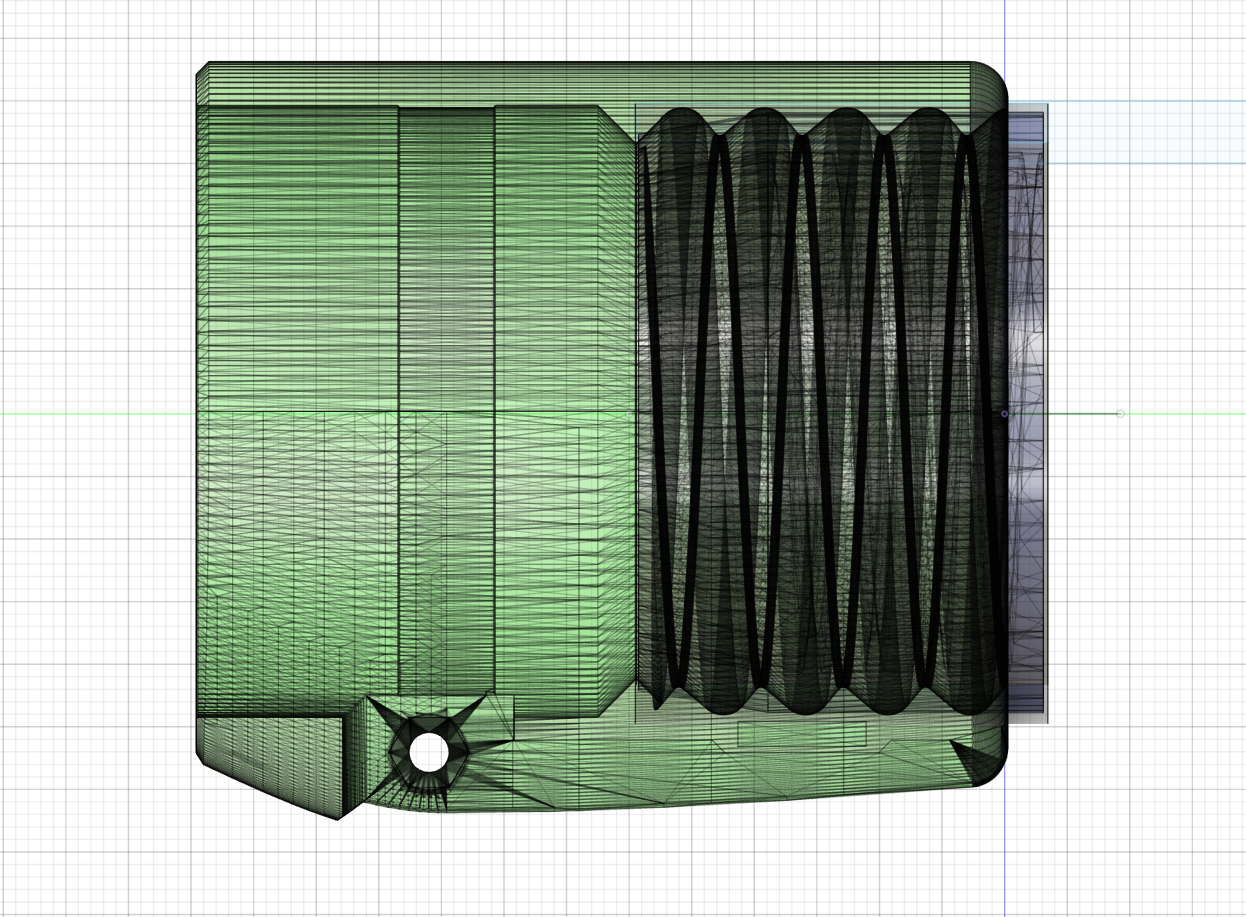Select the recessed vertical band on green body
This screenshot has width=1246, height=917.
(x=447, y=400)
